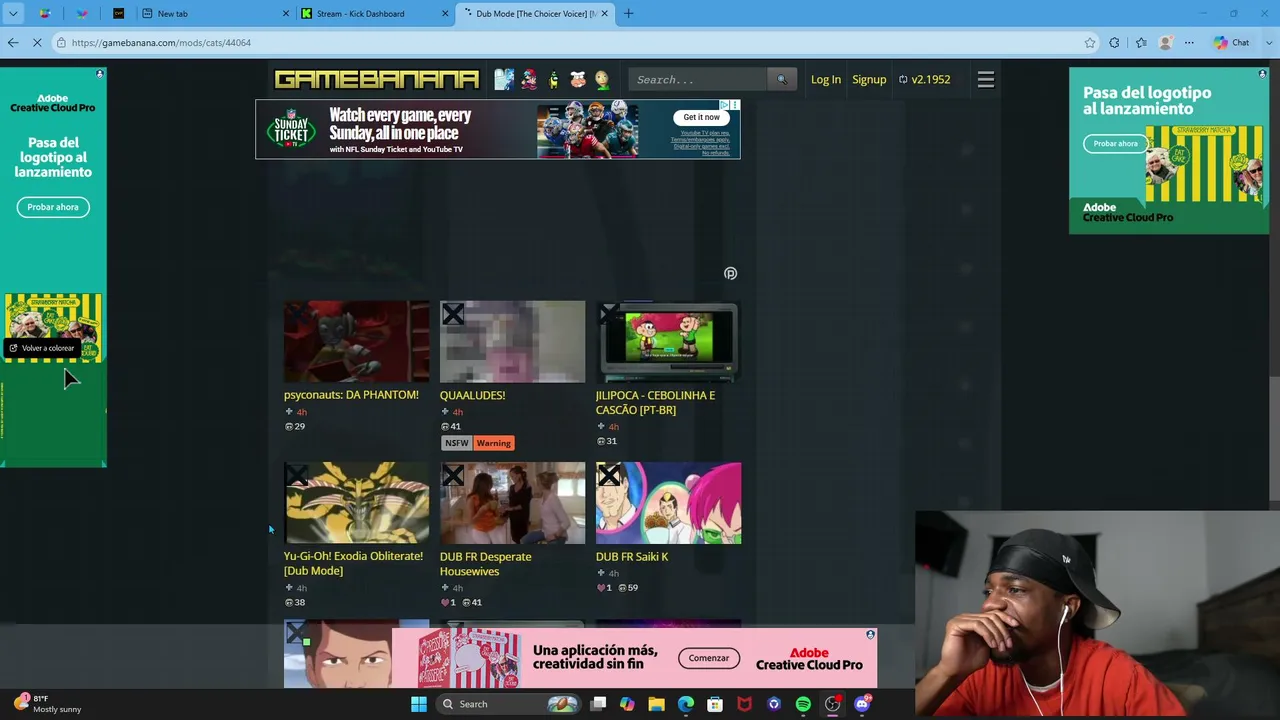Click Volver a colorear in left ad
The image size is (1280, 720).
click(42, 348)
